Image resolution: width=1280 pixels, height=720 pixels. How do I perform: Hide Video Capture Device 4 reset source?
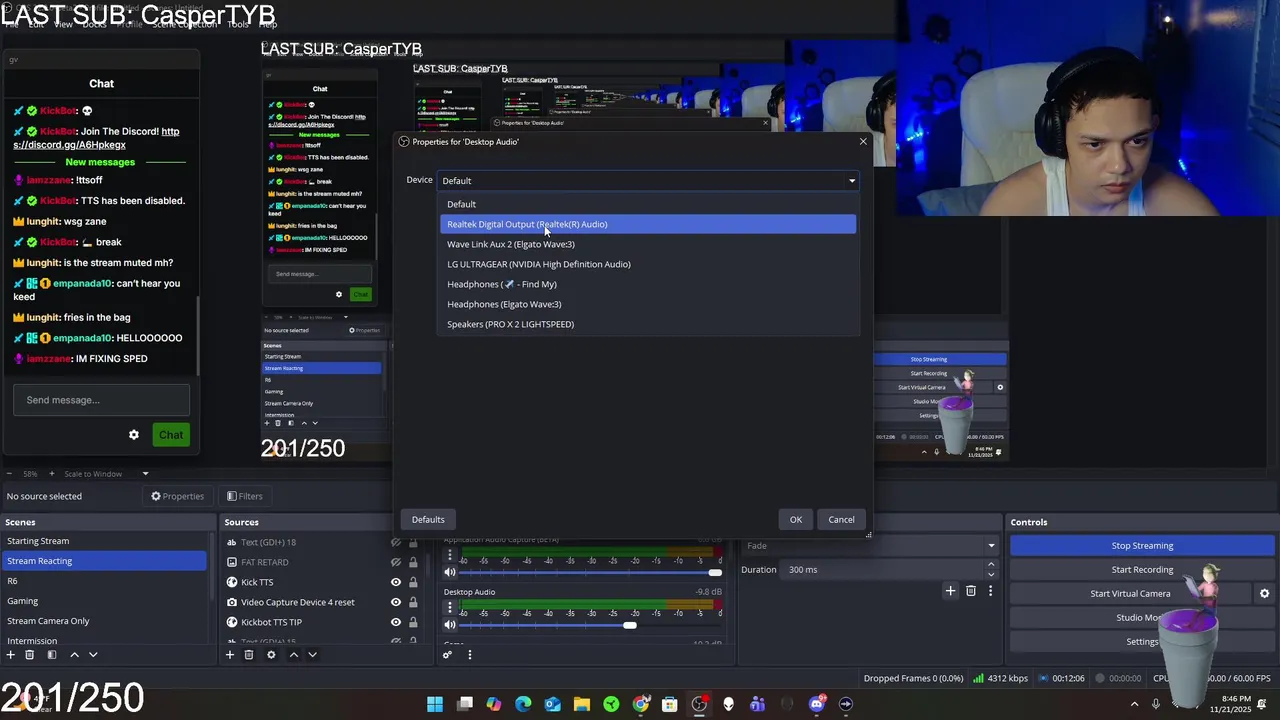(x=396, y=602)
